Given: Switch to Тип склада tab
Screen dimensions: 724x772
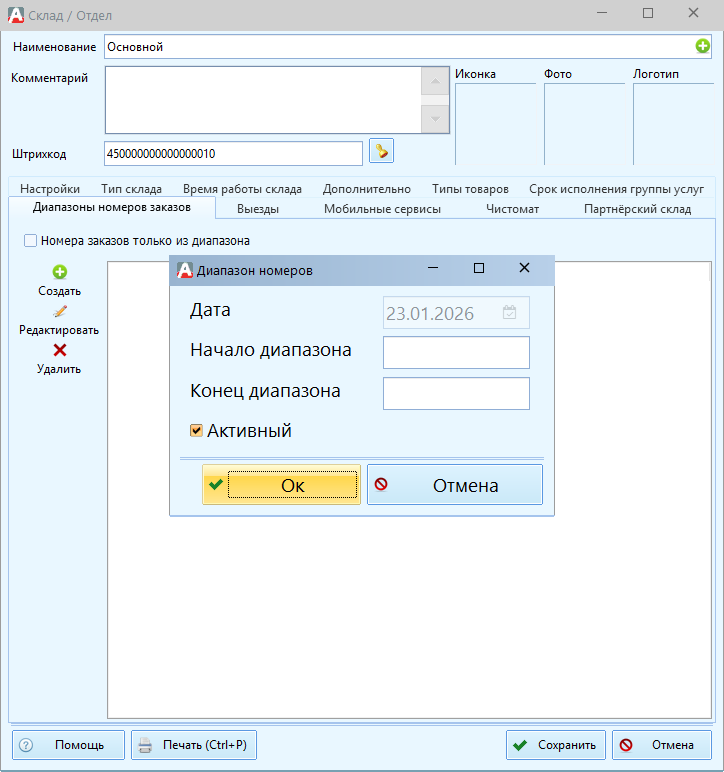Looking at the screenshot, I should (131, 189).
